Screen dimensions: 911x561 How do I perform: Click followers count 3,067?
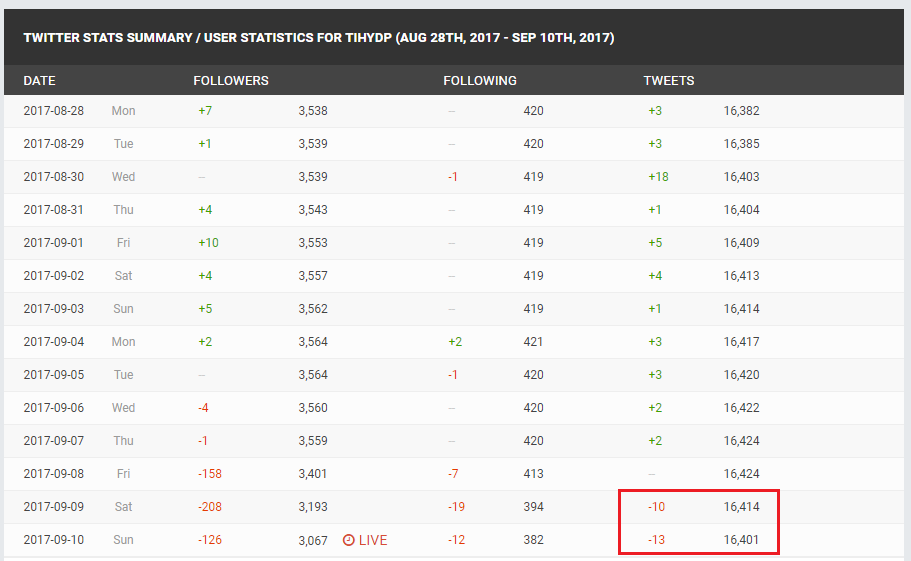[x=313, y=541]
